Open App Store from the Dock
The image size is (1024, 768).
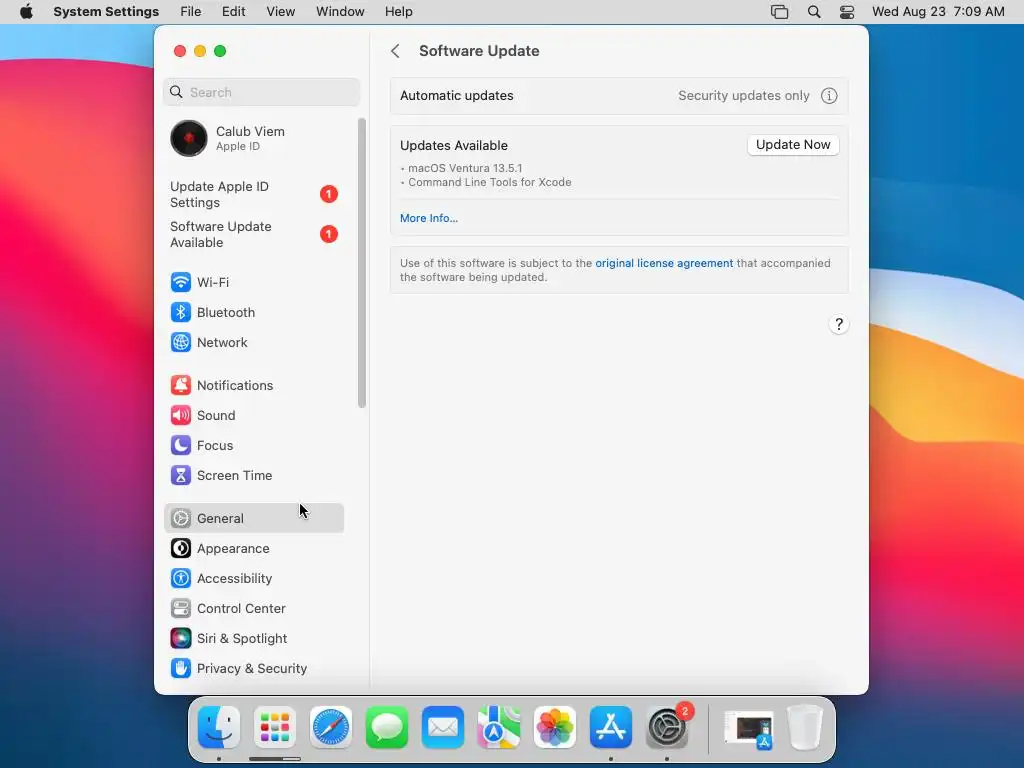[x=611, y=727]
